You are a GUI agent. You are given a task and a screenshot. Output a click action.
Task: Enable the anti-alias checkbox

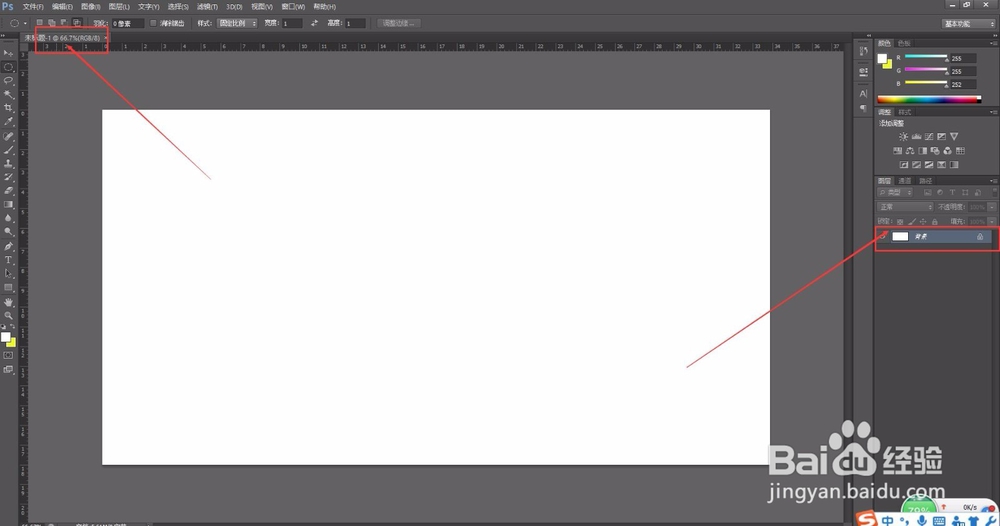(153, 23)
